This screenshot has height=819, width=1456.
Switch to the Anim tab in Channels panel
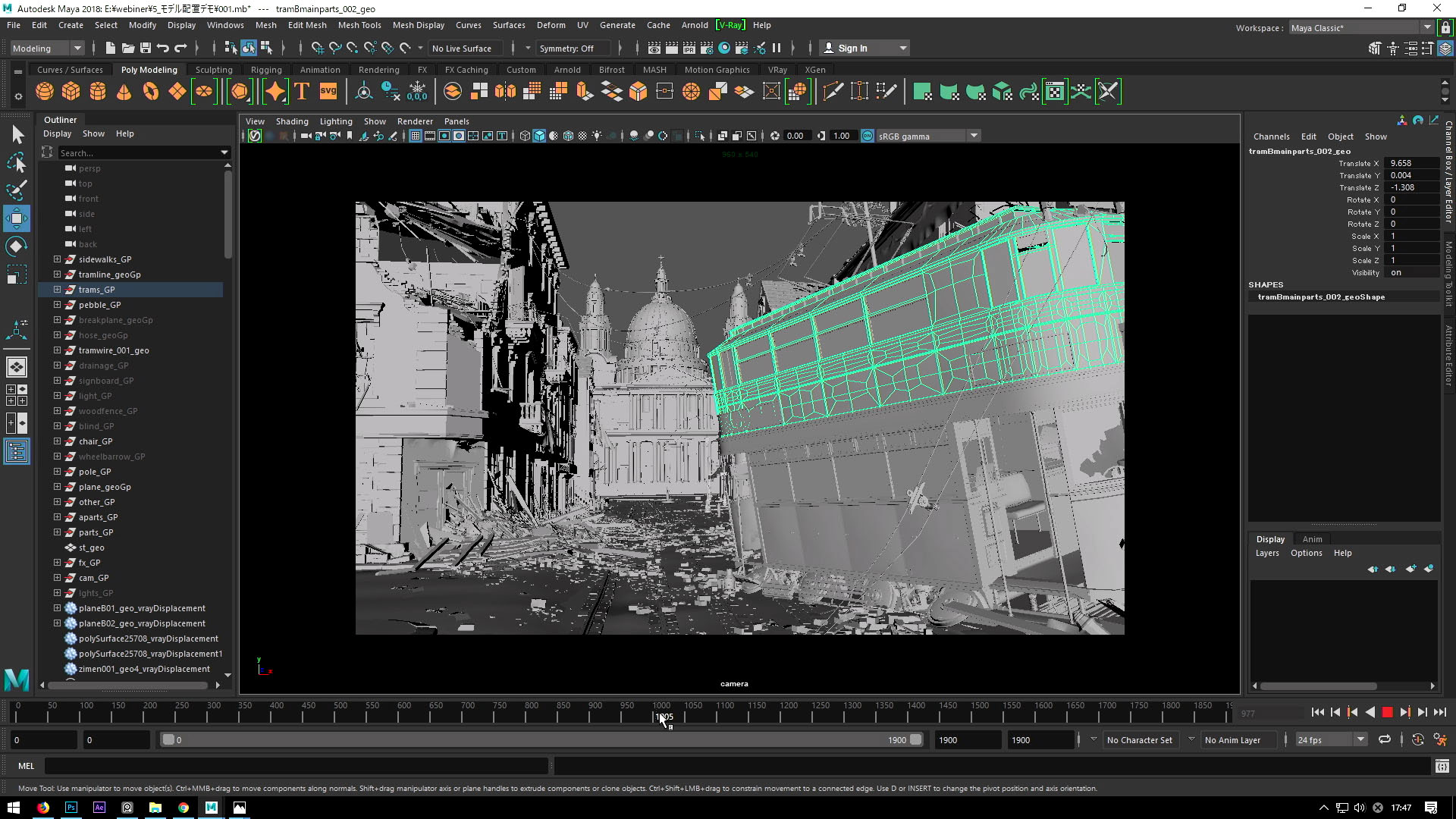(1312, 538)
